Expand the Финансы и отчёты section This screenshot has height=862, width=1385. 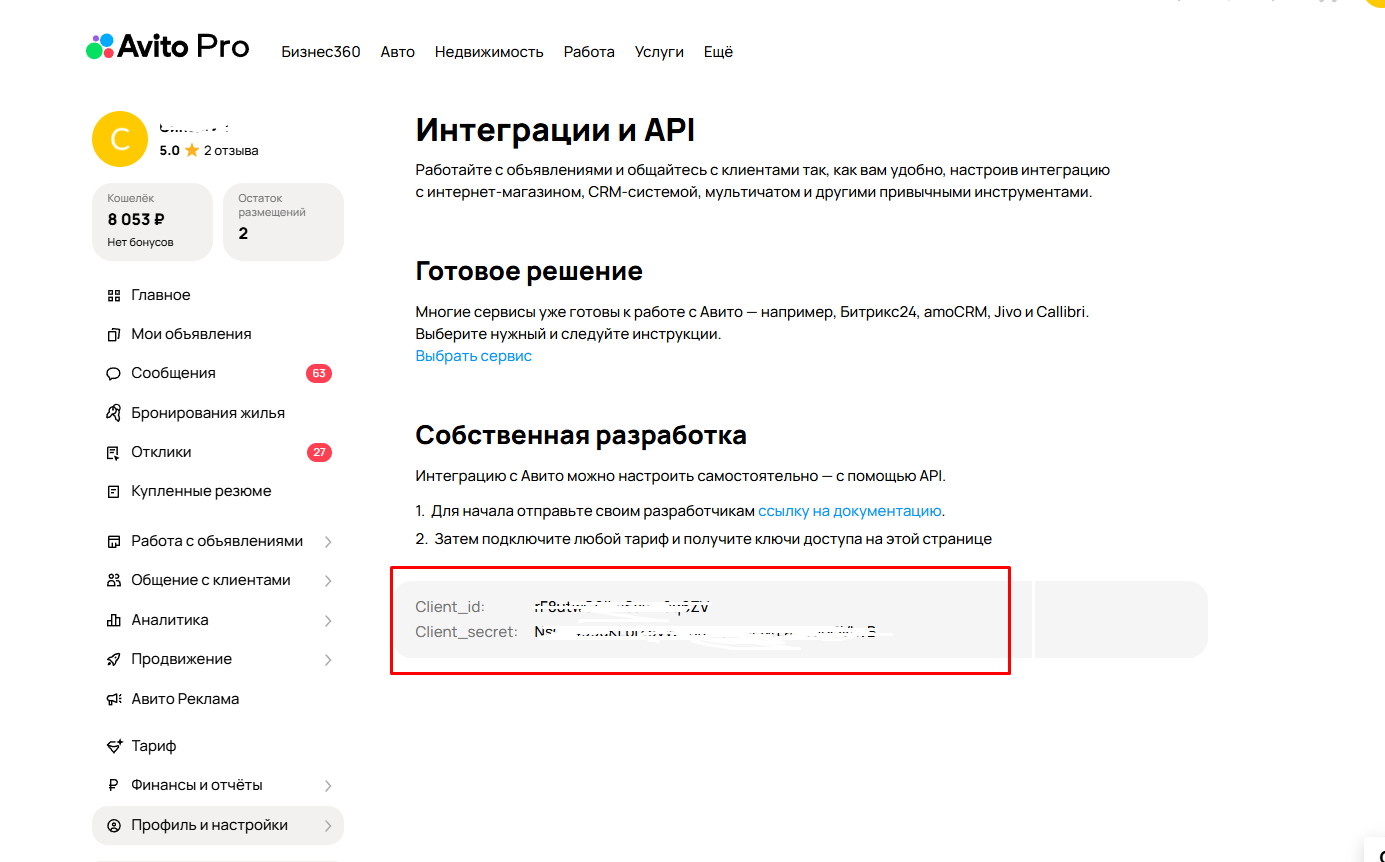328,785
